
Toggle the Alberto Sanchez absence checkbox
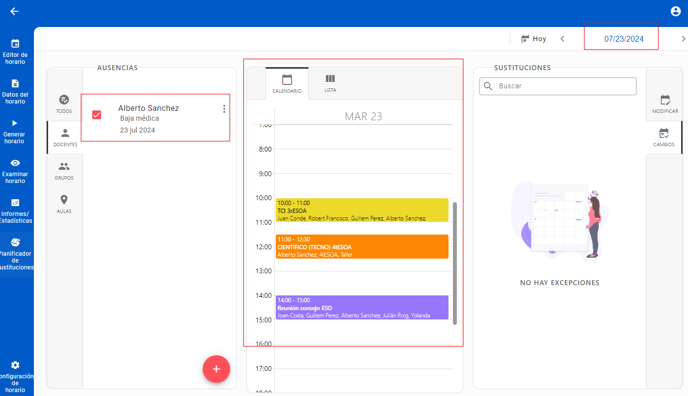point(97,115)
